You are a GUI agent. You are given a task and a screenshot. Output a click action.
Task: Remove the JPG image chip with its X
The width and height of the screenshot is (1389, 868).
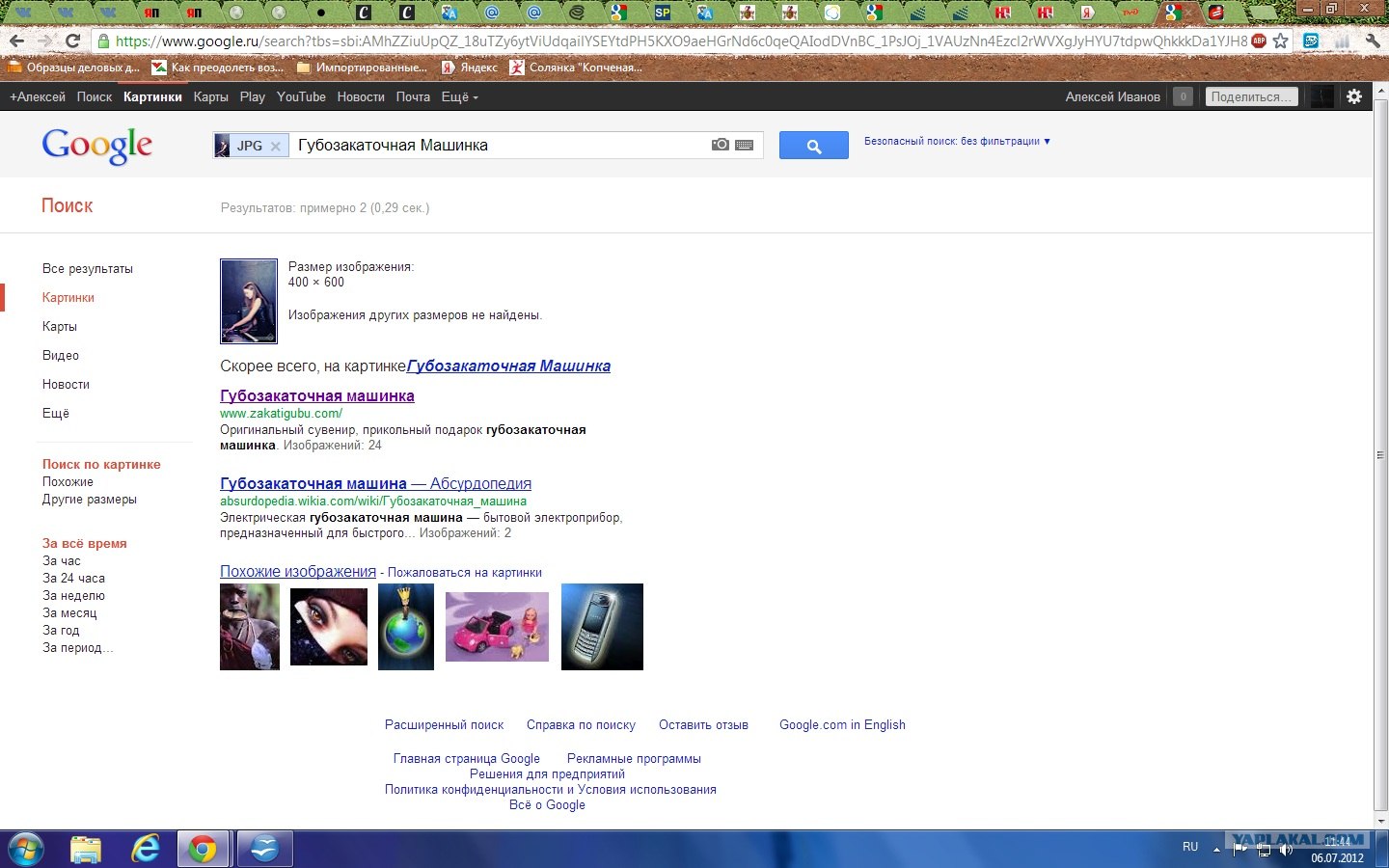[x=276, y=146]
